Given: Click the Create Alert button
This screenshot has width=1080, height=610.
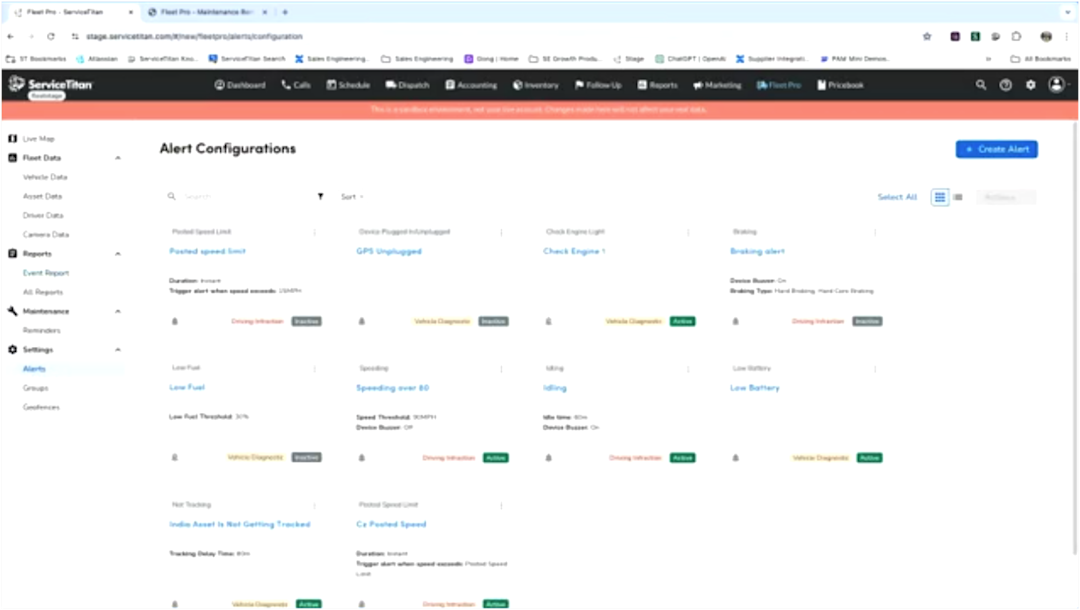Looking at the screenshot, I should click(x=997, y=149).
